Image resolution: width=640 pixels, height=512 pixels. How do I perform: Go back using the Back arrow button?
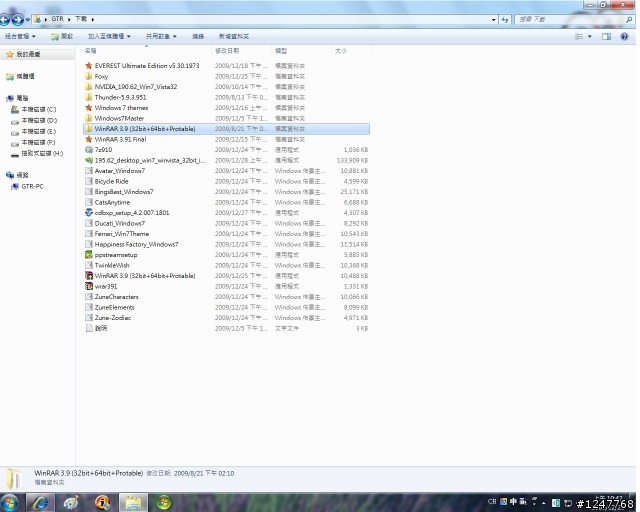tap(4, 19)
